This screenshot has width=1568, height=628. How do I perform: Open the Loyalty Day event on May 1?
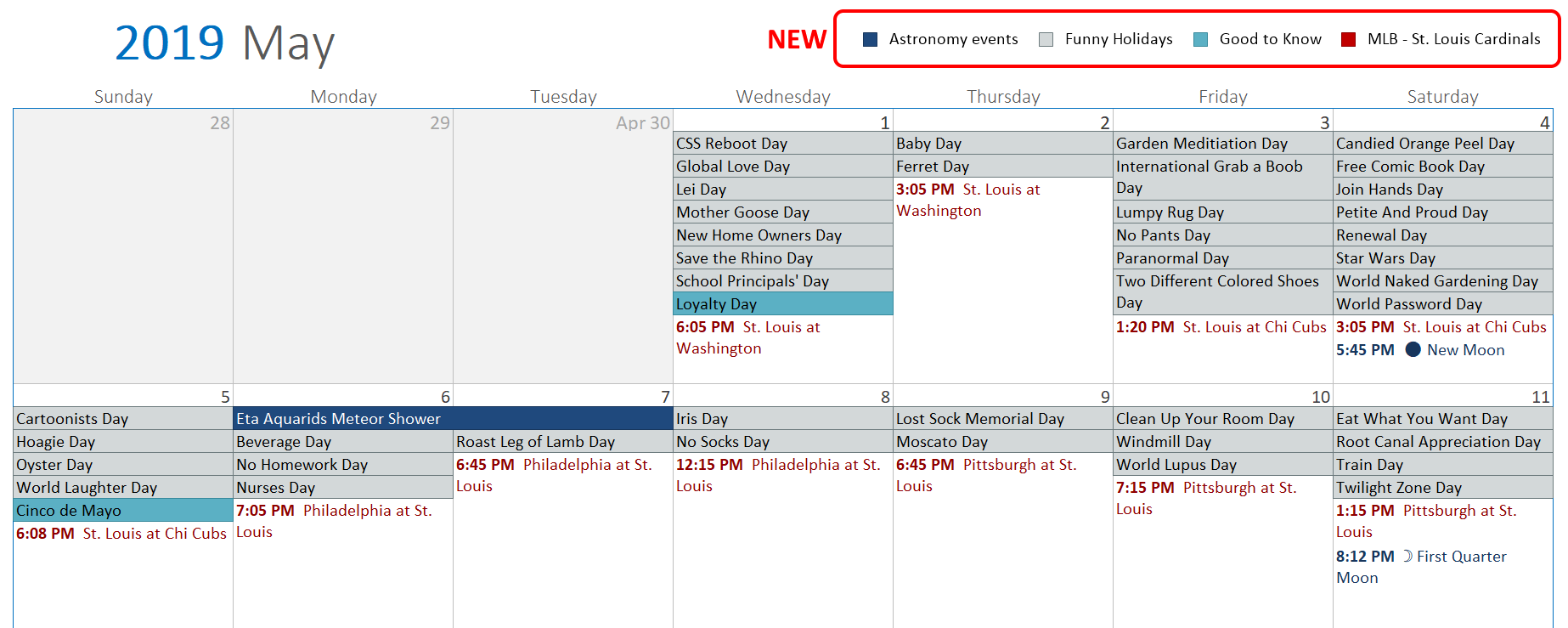782,303
